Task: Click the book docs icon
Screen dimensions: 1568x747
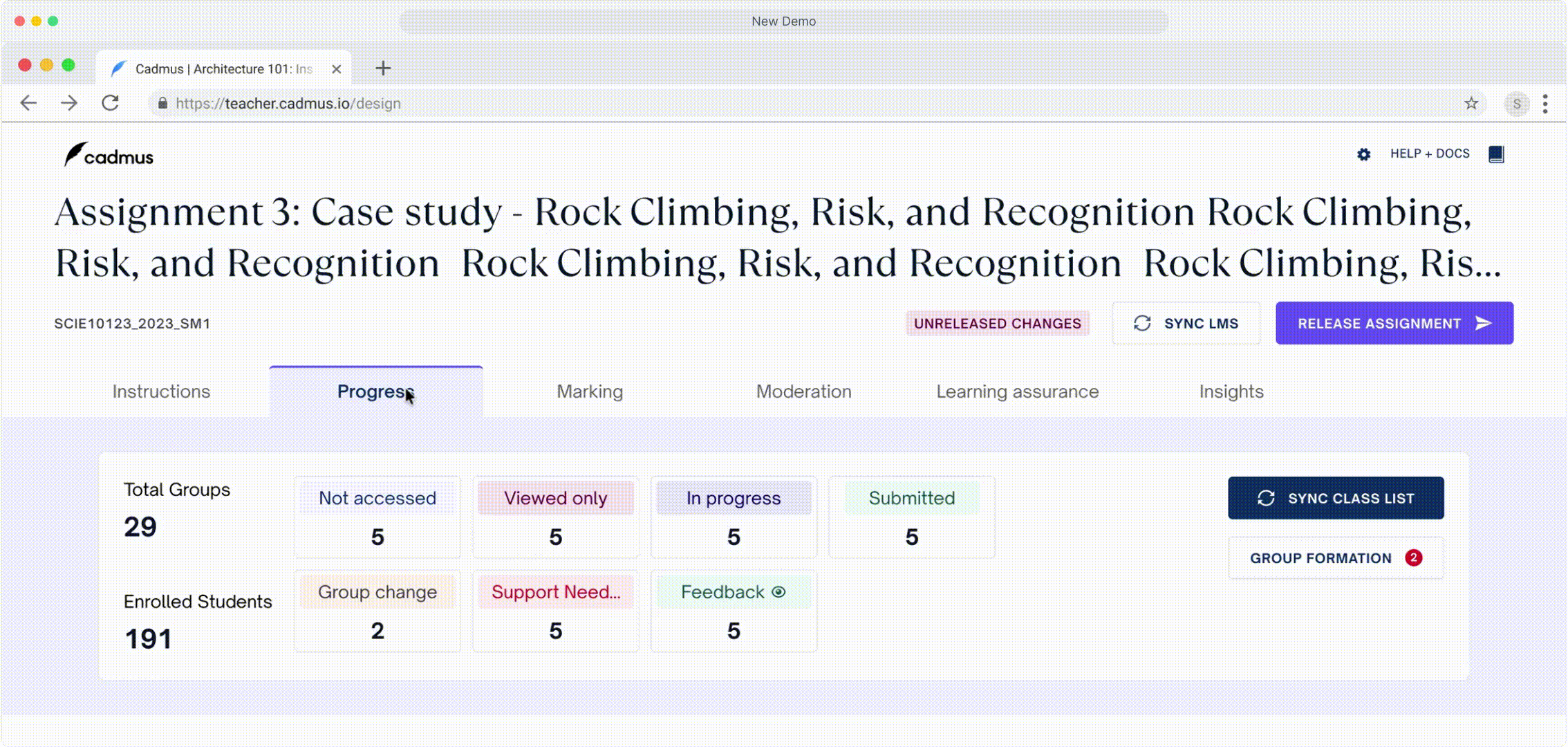Action: click(x=1496, y=154)
